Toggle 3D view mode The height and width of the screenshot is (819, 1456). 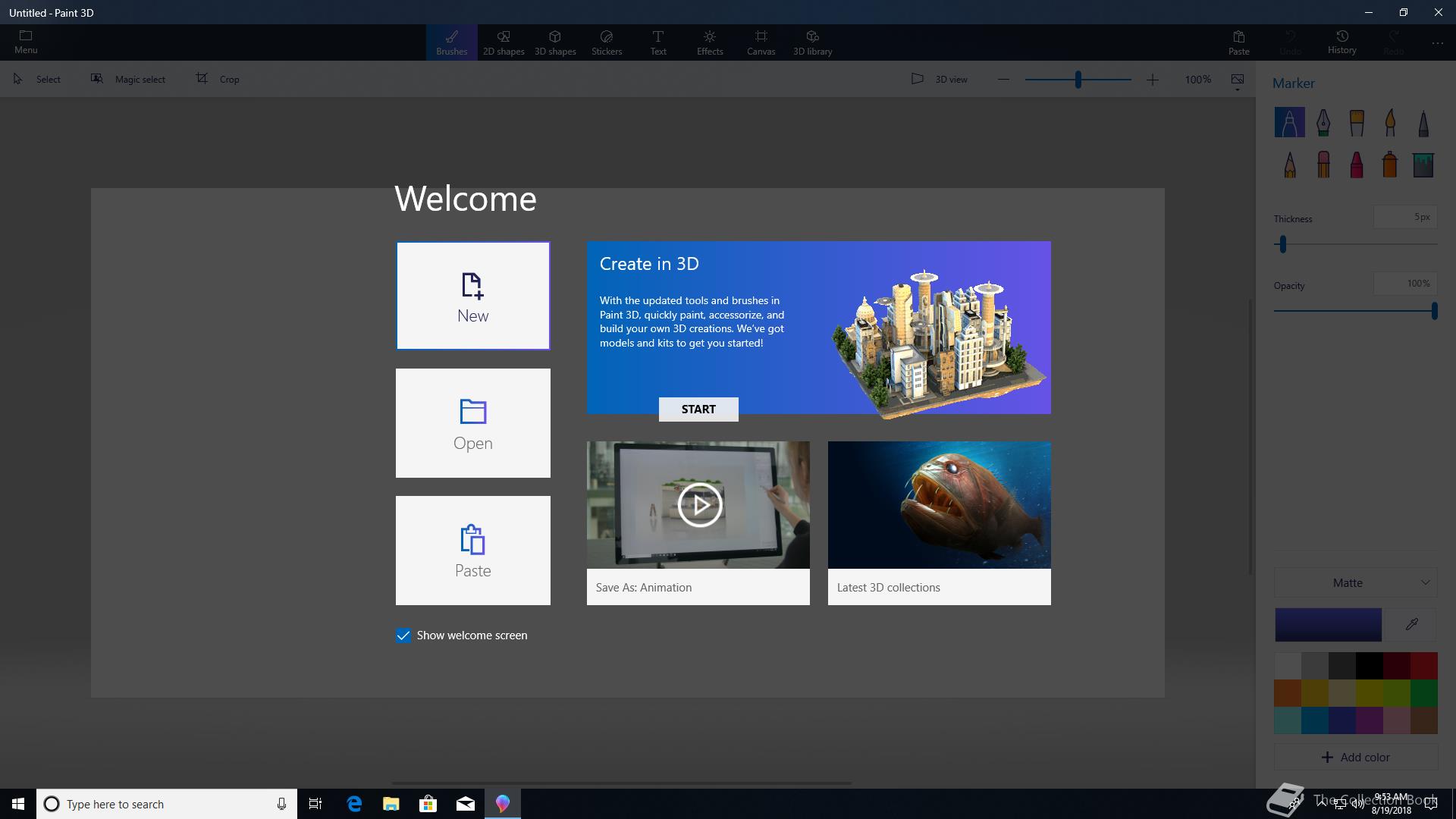pyautogui.click(x=939, y=79)
